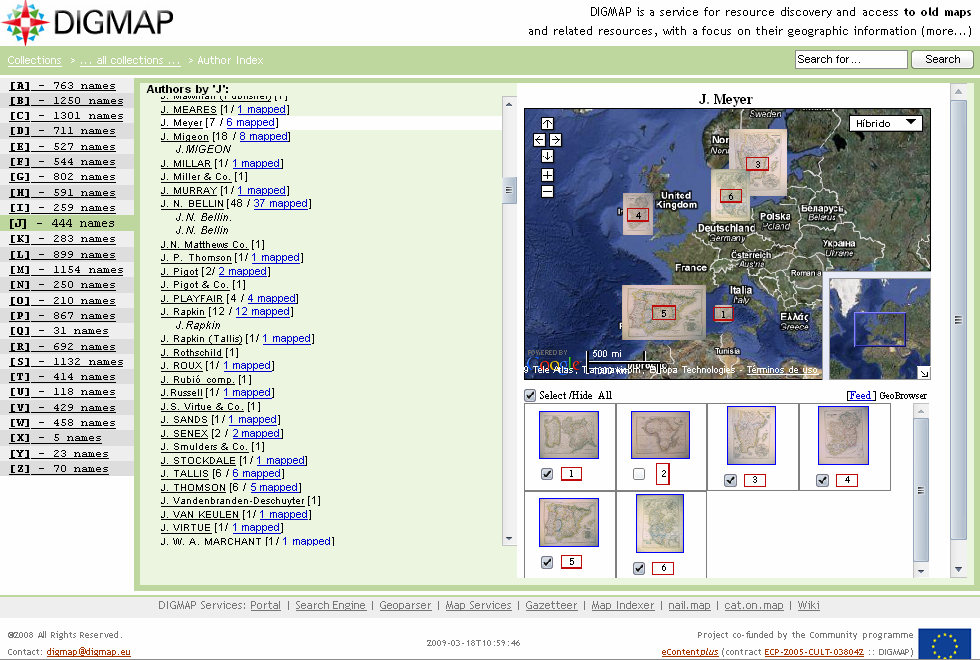Open the [Z] - 70 names index
This screenshot has height=660, width=980.
[x=59, y=468]
